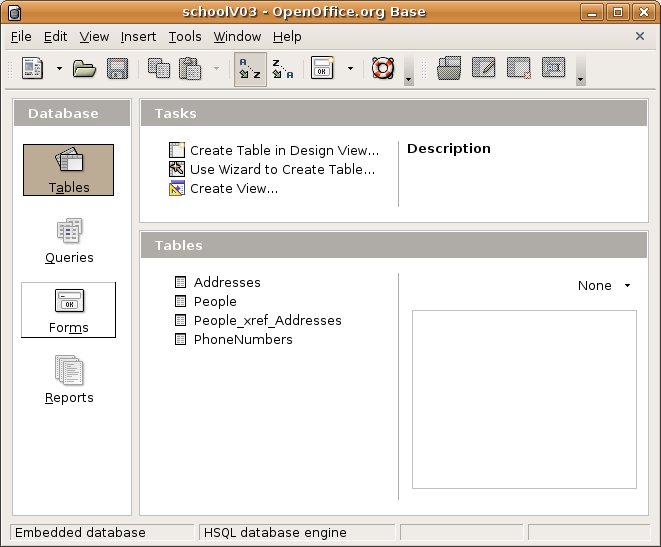Viewport: 661px width, 547px height.
Task: Click the Delete table icon
Action: tap(519, 68)
